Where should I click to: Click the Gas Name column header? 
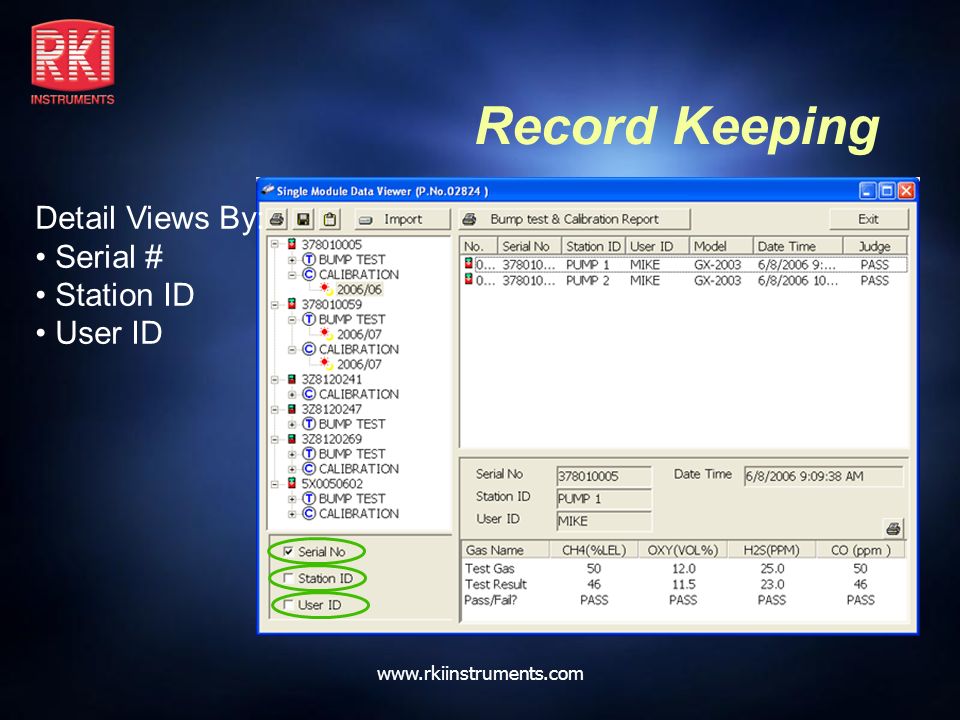(x=504, y=550)
